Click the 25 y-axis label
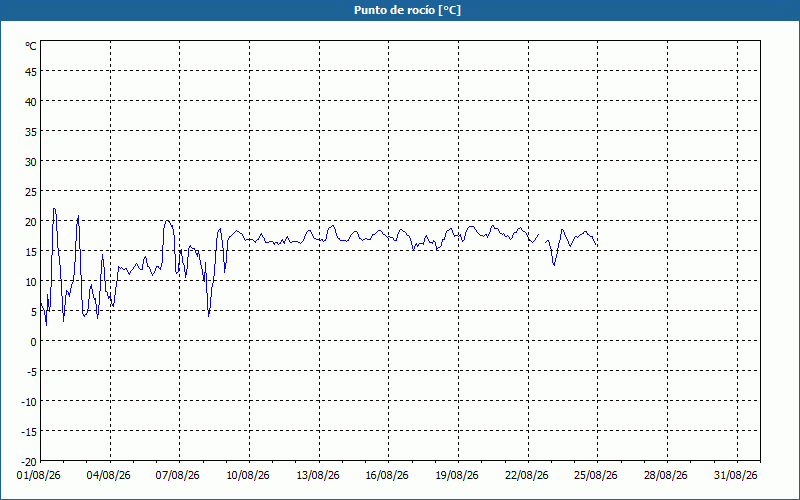Image resolution: width=800 pixels, height=500 pixels. pyautogui.click(x=31, y=192)
